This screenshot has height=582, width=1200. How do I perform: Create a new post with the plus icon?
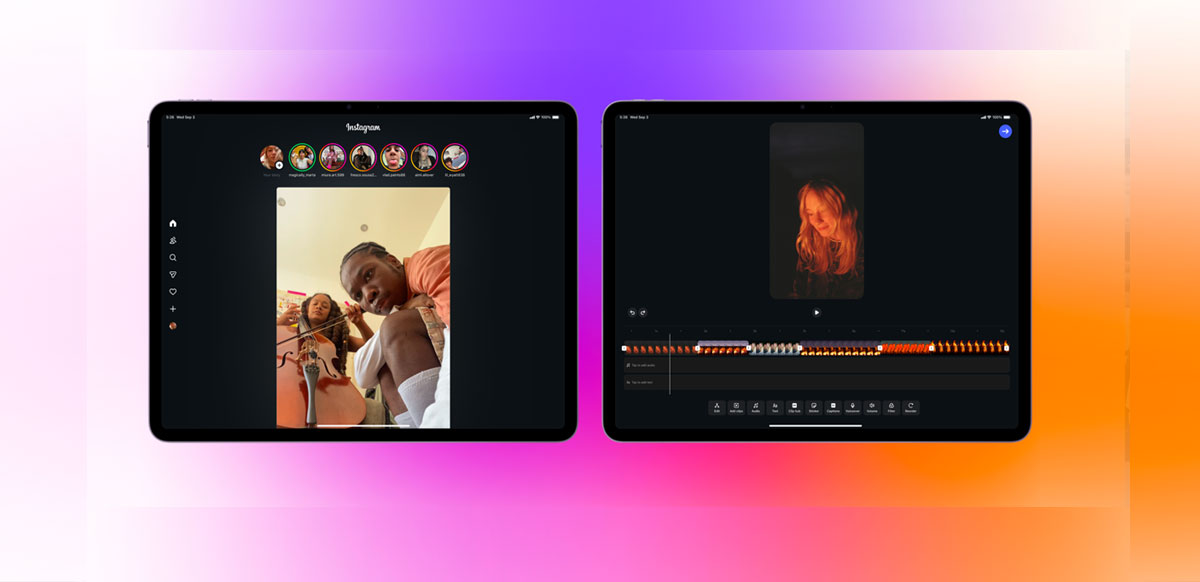click(173, 308)
